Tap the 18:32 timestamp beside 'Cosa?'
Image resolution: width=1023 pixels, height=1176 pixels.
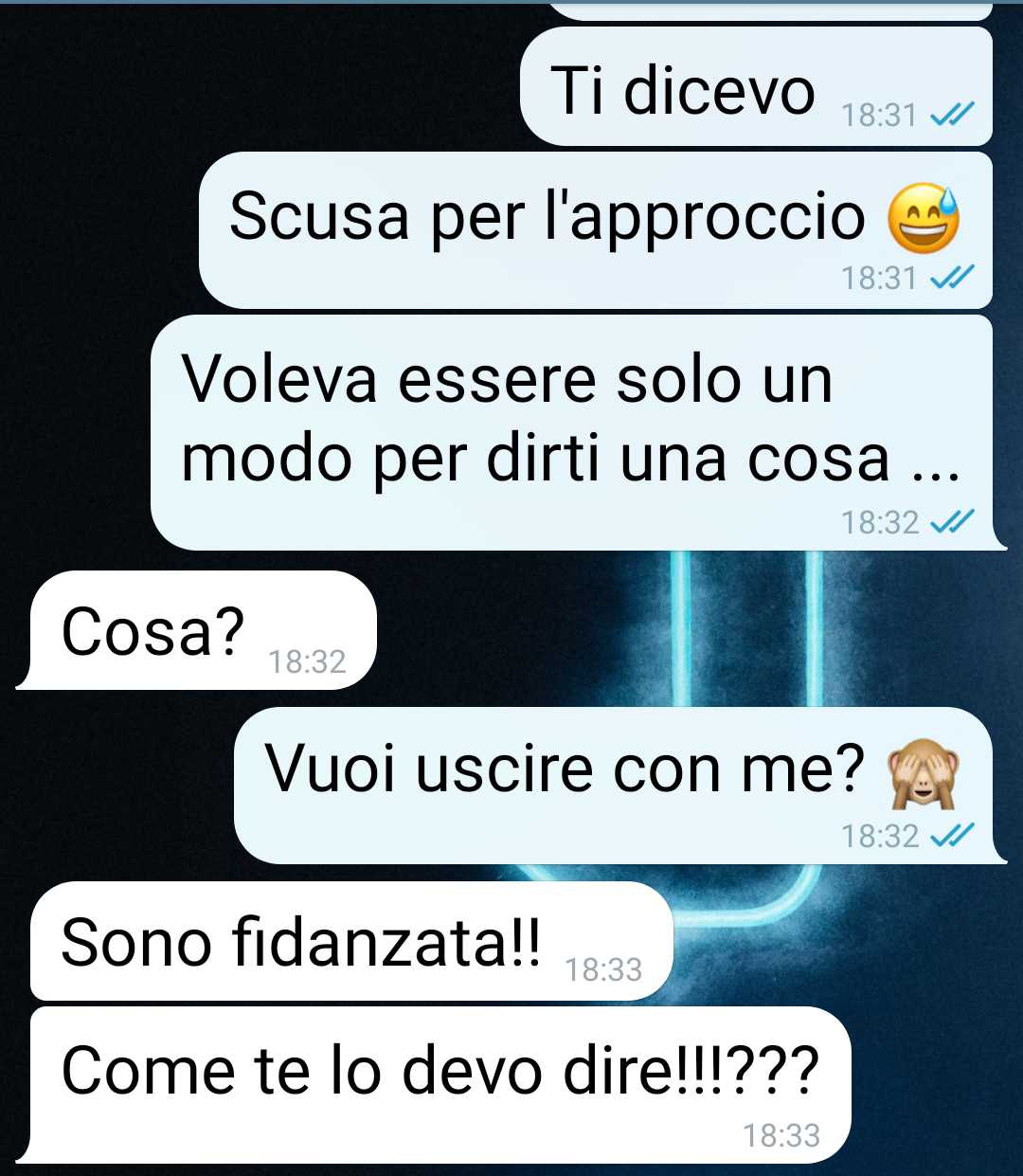pos(307,661)
